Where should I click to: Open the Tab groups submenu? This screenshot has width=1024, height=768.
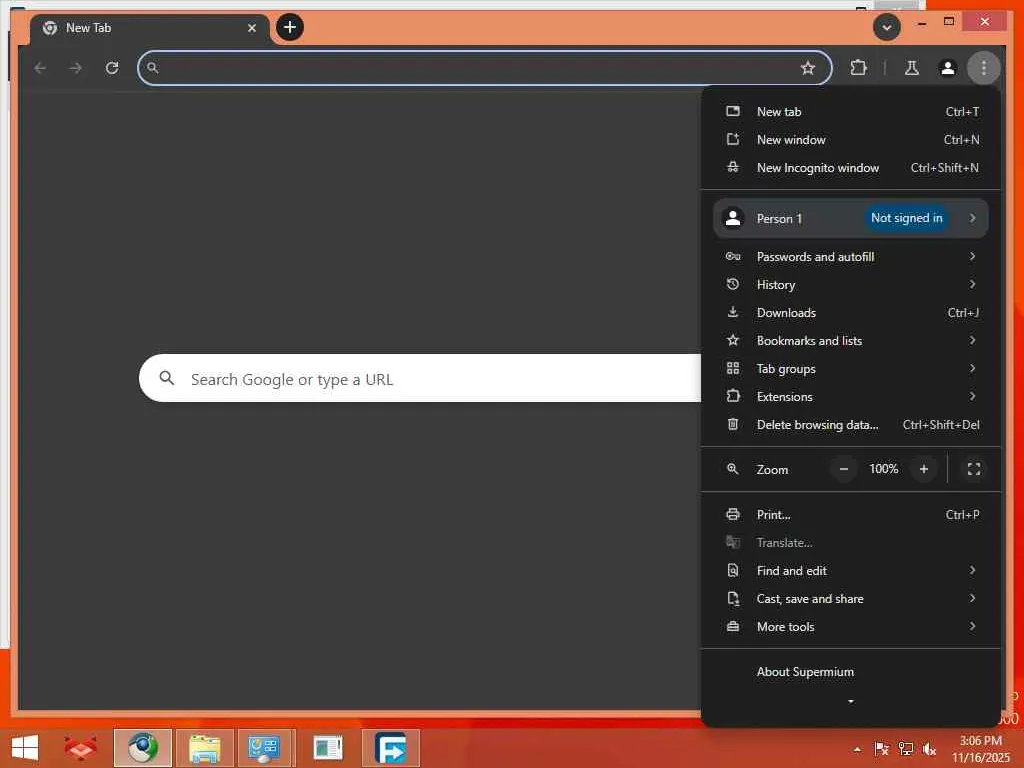pos(851,369)
